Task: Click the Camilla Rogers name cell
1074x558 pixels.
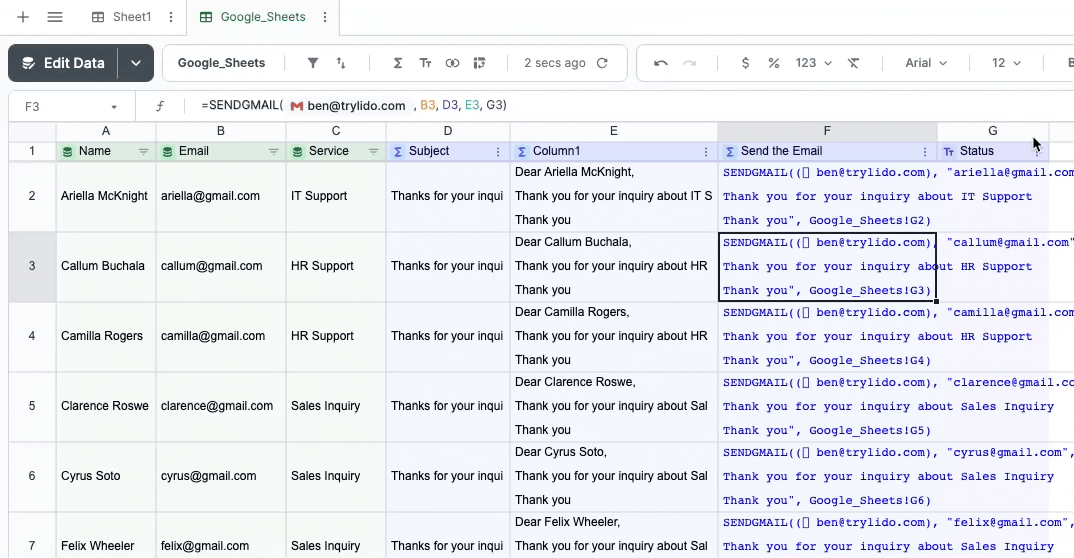Action: (105, 336)
